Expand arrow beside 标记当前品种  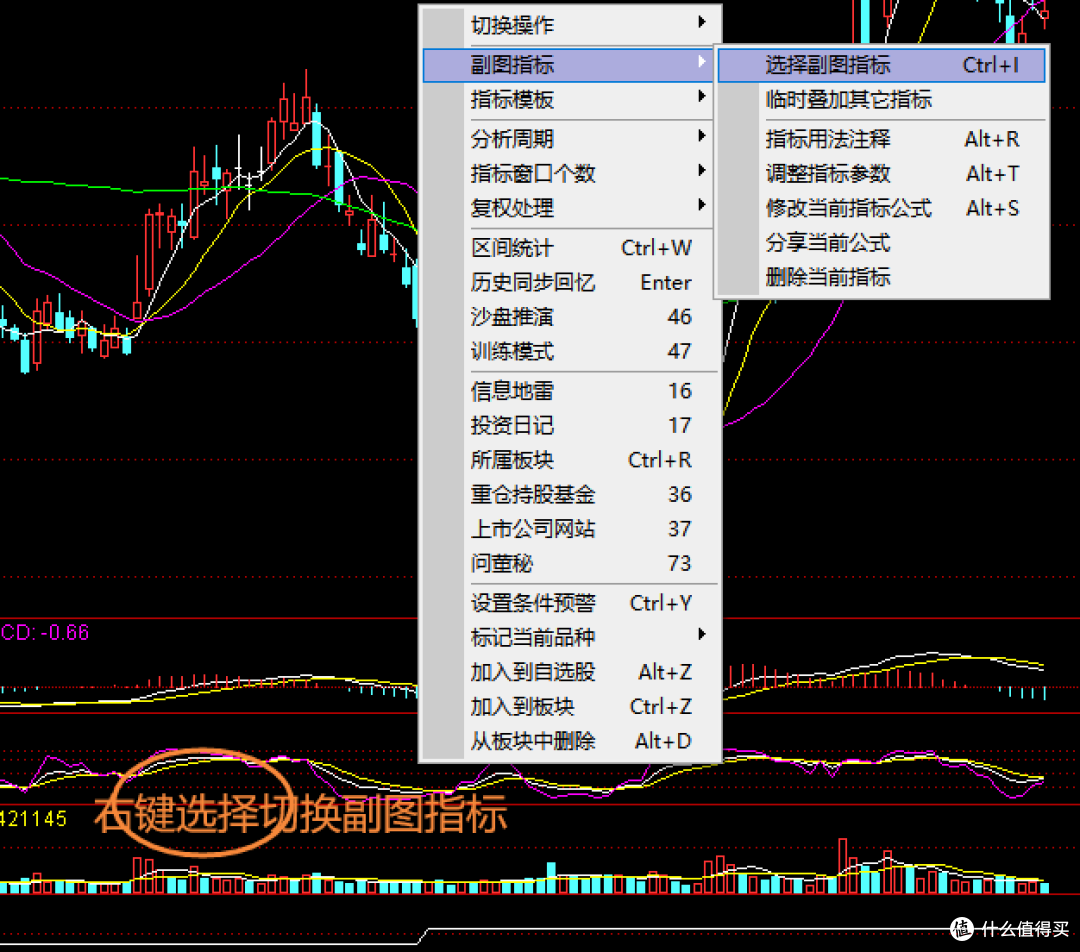point(702,634)
